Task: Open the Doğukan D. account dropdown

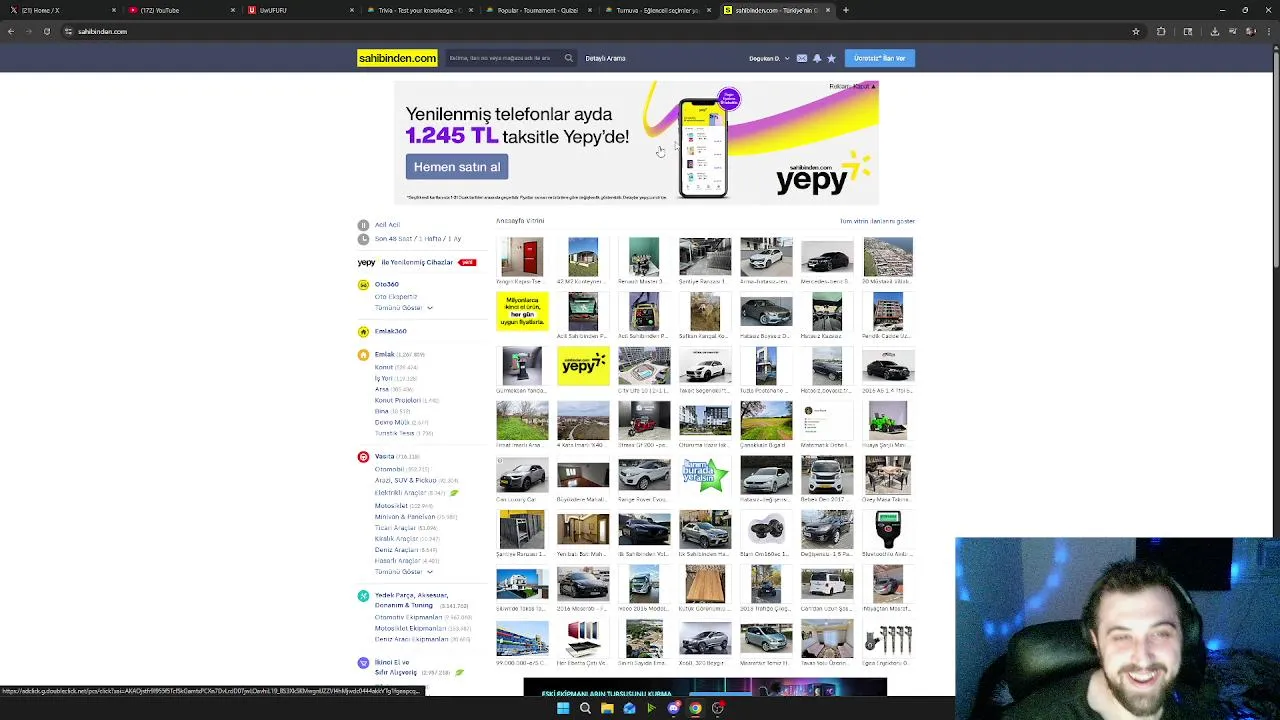Action: coord(767,58)
